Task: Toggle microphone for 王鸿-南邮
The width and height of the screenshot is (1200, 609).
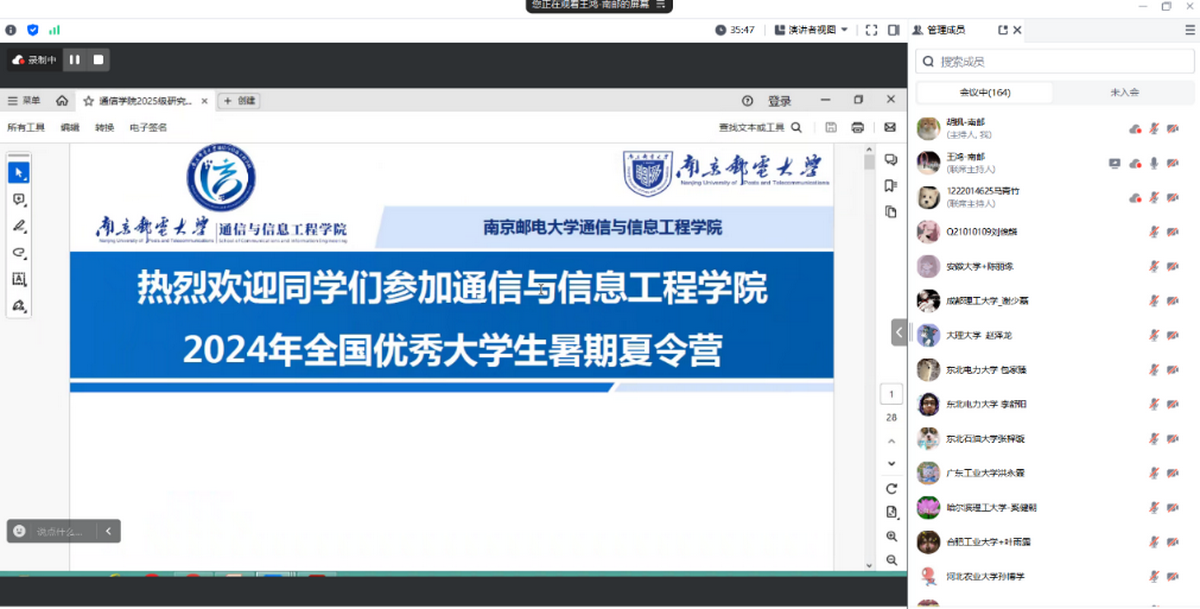Action: pos(1153,163)
